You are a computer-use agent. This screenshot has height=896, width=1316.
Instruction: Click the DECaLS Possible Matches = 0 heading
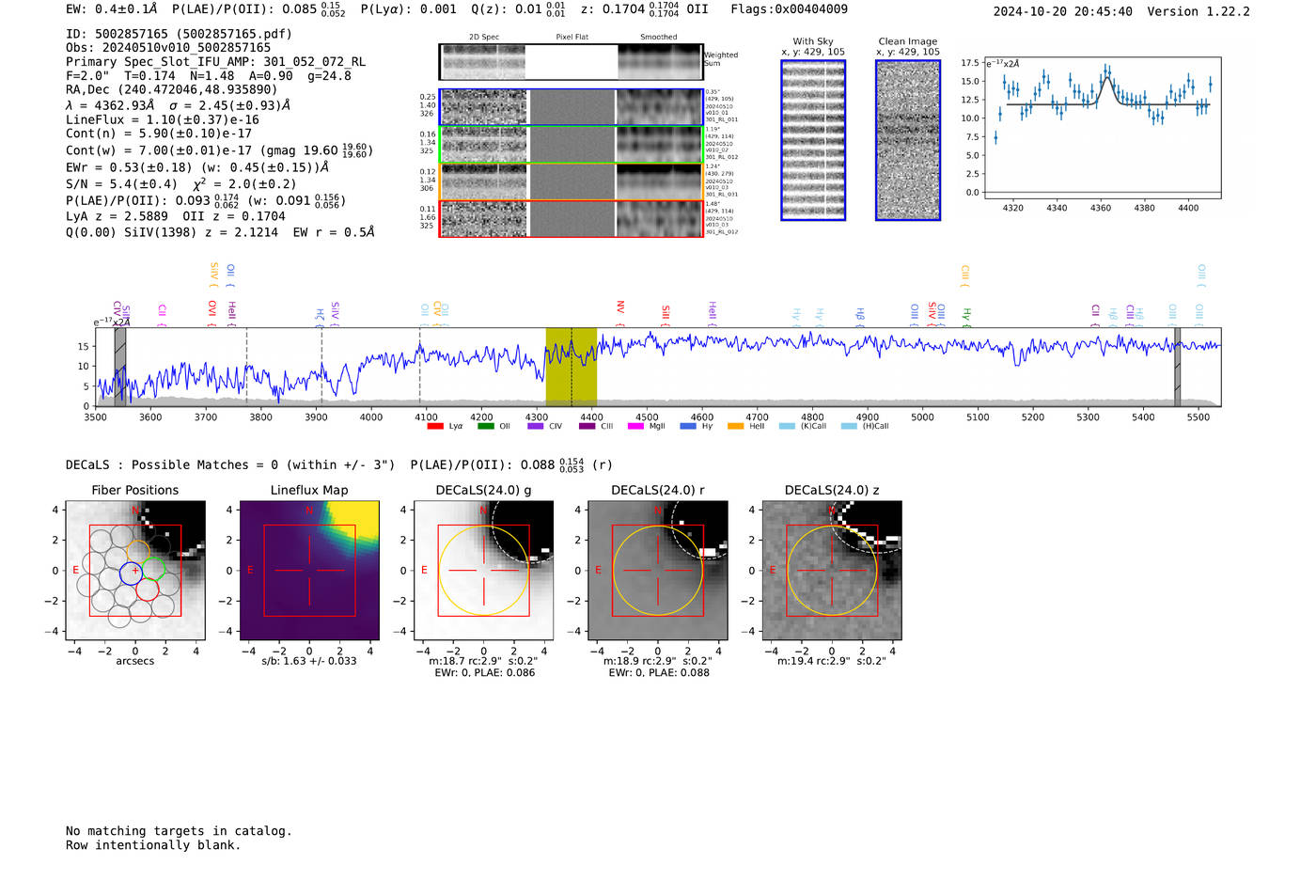230,464
